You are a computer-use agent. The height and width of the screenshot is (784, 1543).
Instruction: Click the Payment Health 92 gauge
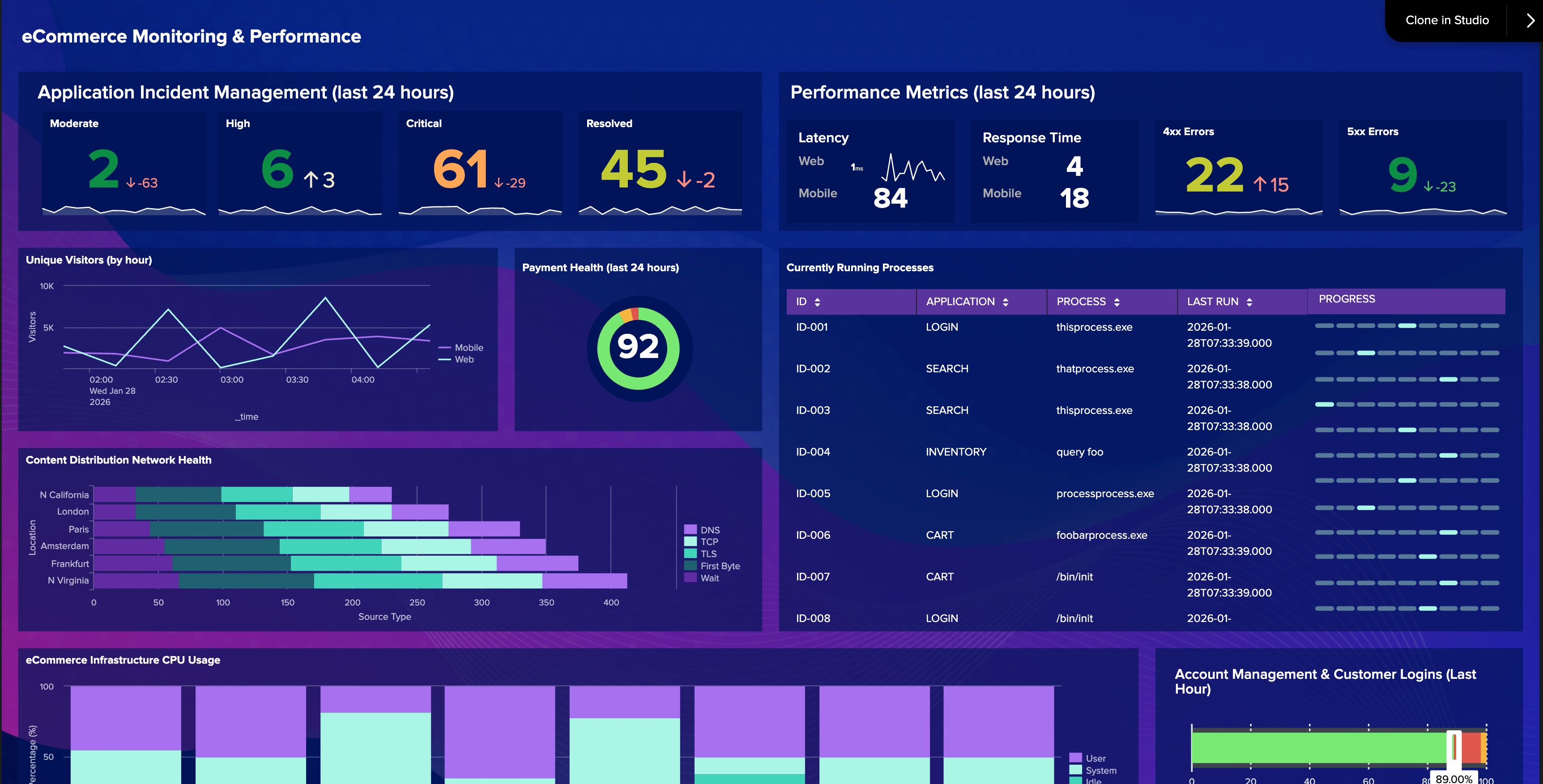[638, 348]
